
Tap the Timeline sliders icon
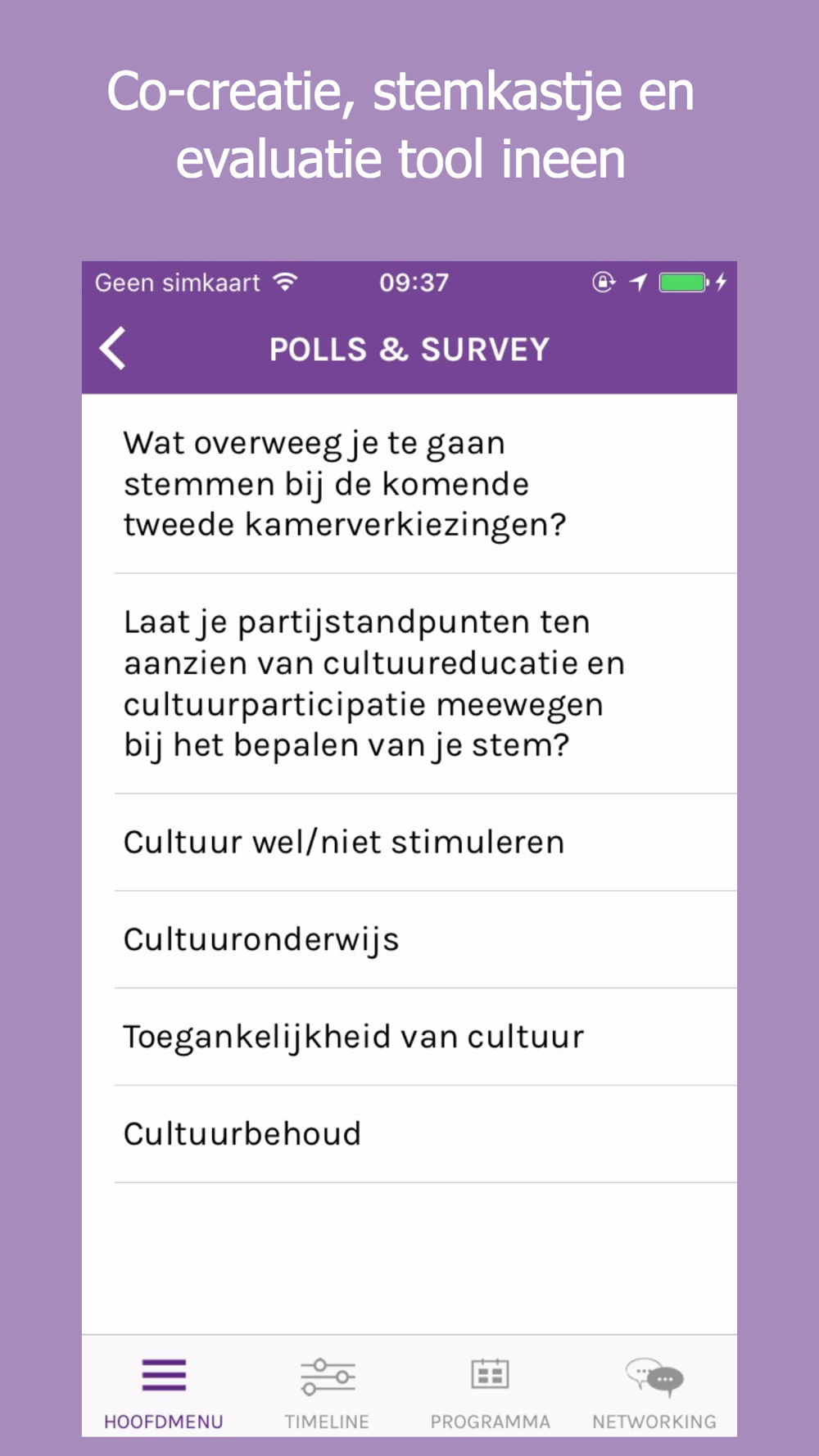tap(327, 1377)
